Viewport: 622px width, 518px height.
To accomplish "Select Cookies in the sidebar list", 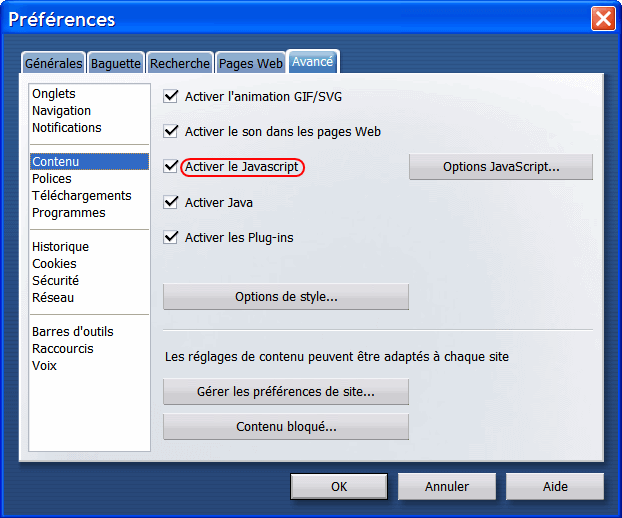I will point(54,264).
